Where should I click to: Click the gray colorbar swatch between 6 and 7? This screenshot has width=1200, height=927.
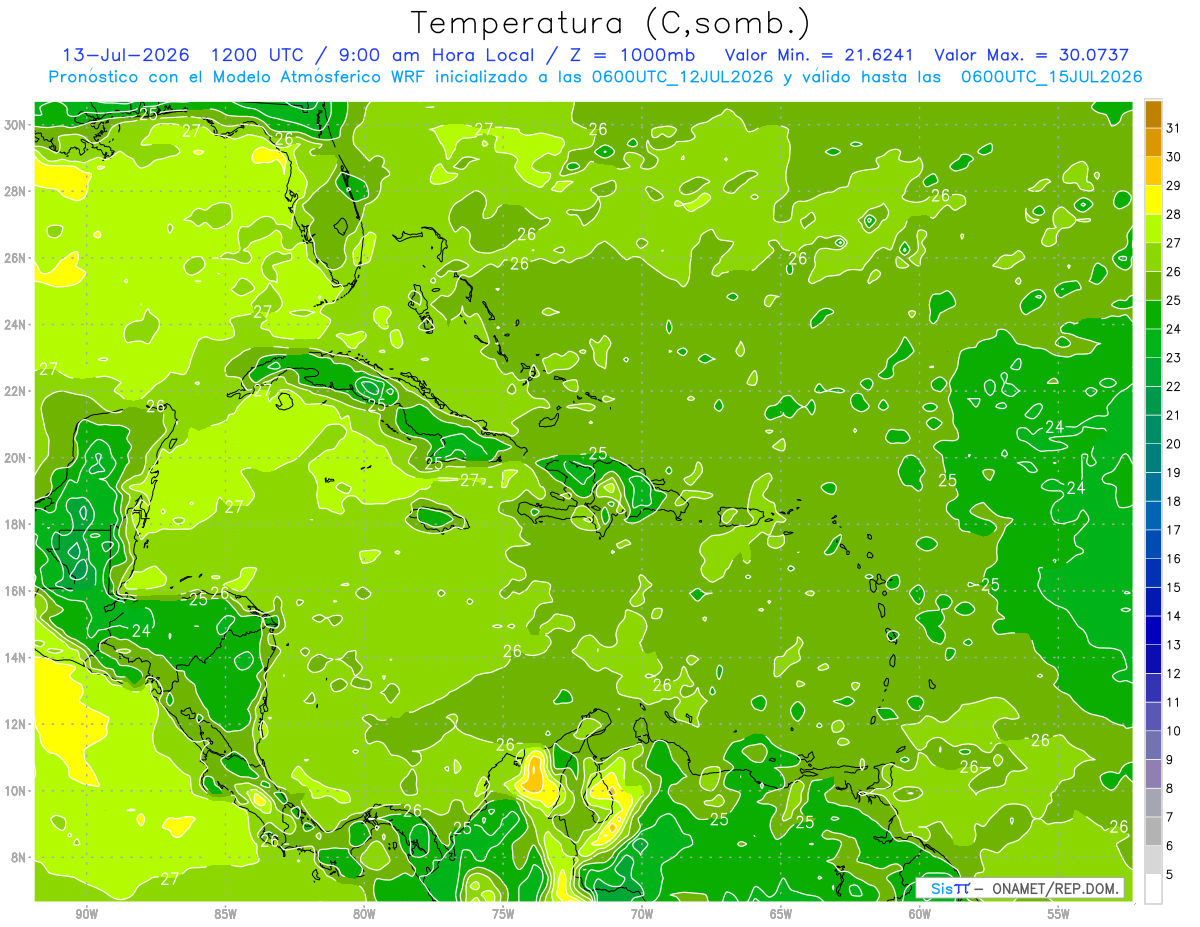[1153, 831]
